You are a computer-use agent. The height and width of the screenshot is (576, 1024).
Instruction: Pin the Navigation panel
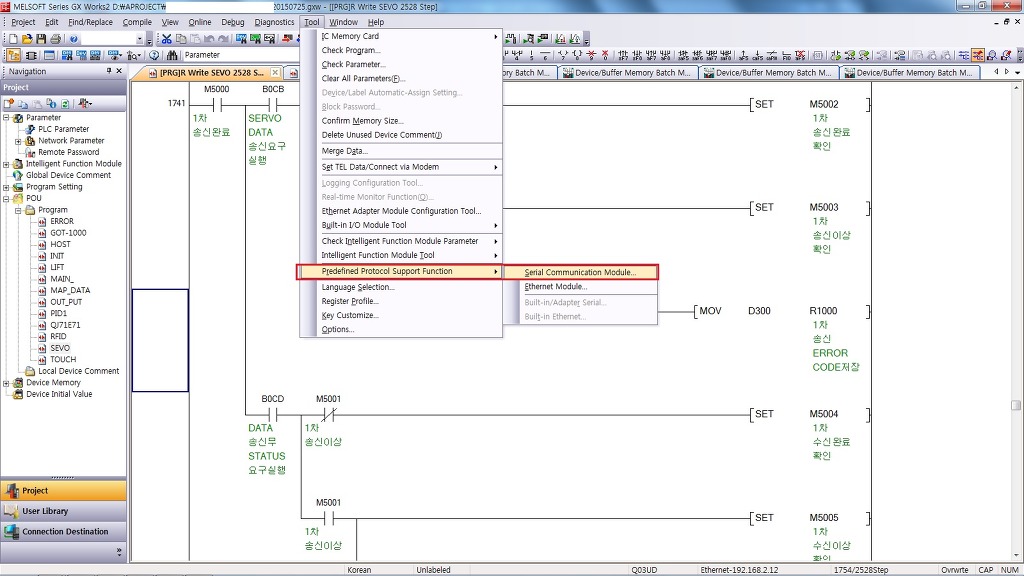point(108,71)
